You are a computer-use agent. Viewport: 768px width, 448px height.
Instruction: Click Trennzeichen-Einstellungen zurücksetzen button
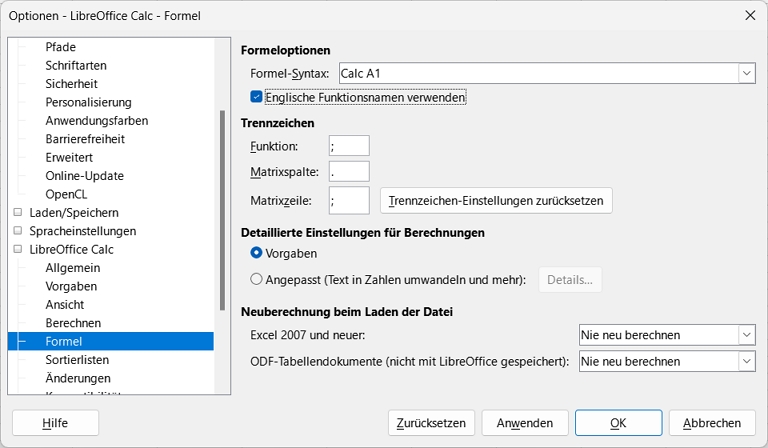tap(496, 201)
